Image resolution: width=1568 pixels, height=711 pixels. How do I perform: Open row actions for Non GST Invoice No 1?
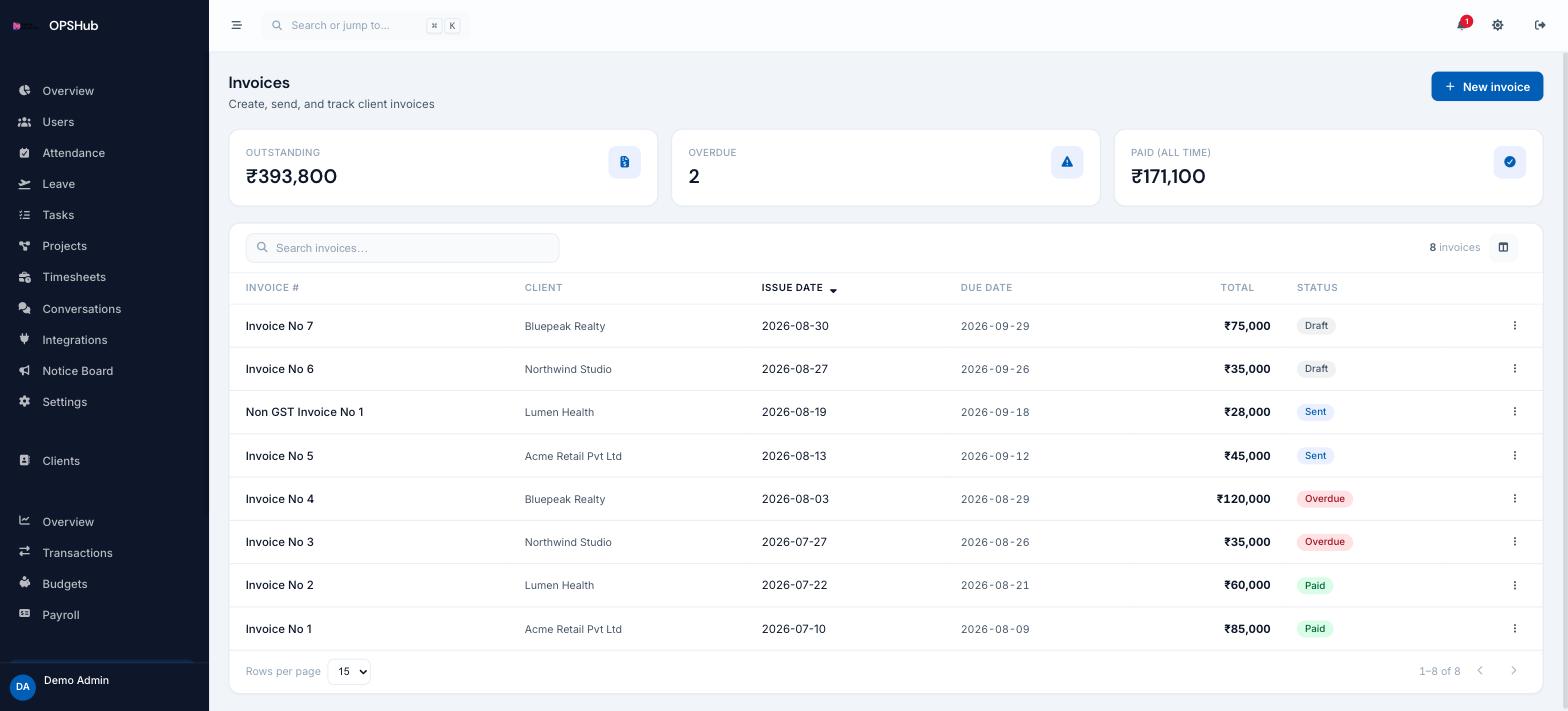[1514, 411]
